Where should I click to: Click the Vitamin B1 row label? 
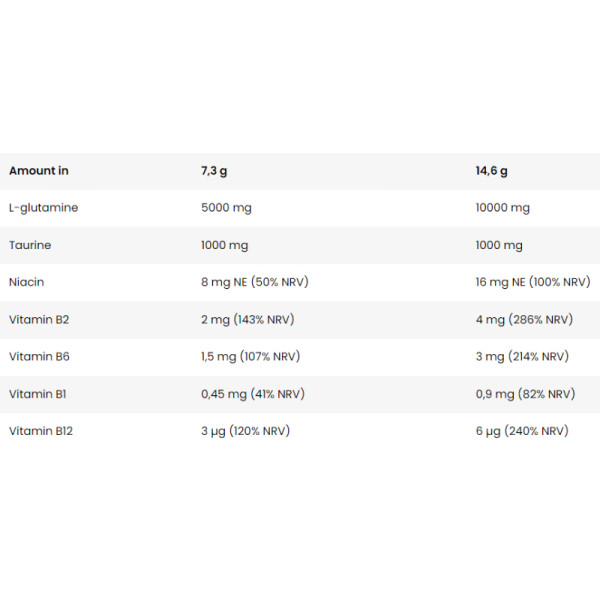[38, 394]
